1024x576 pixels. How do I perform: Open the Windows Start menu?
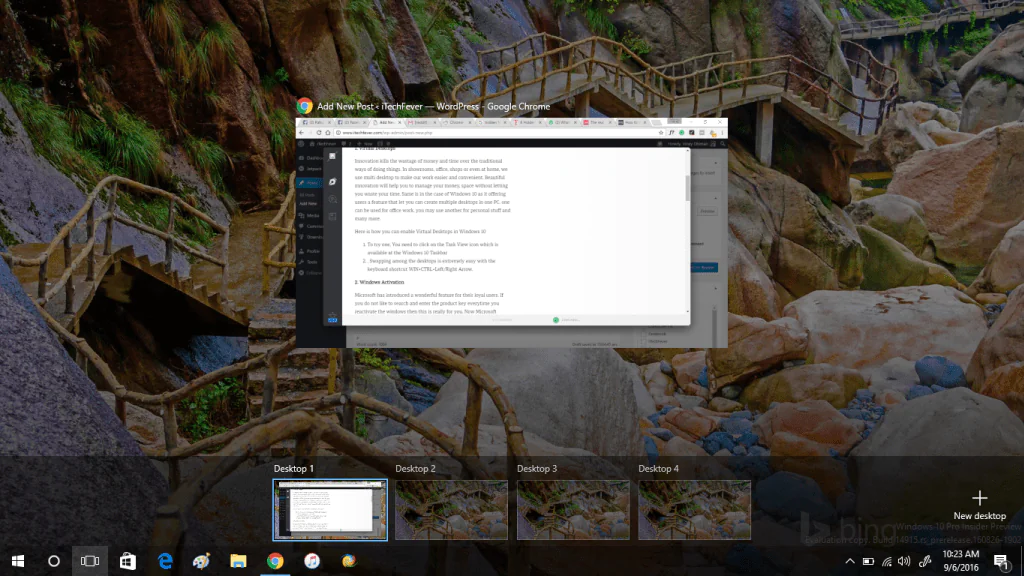(18, 561)
